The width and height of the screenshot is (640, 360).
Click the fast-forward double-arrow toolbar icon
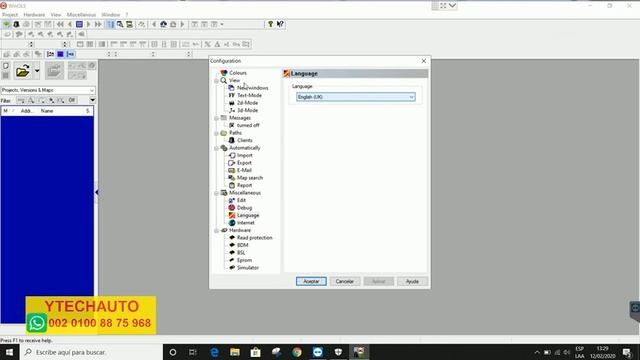pos(98,24)
